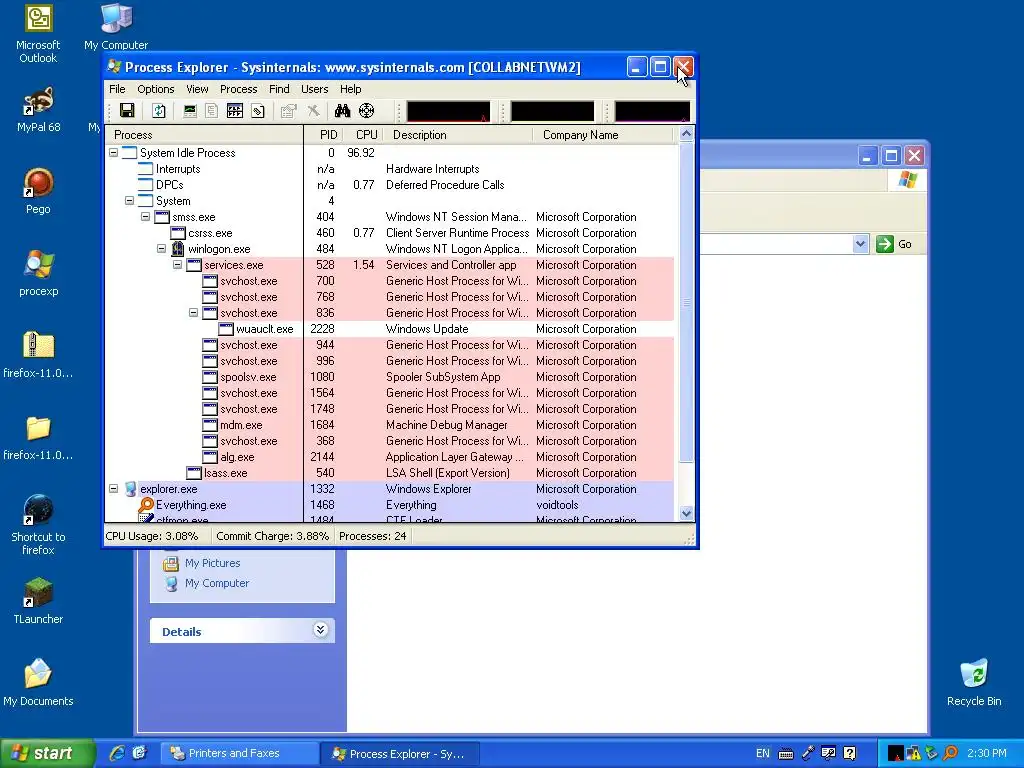
Task: Select the TLauncher desktop icon
Action: pyautogui.click(x=38, y=601)
